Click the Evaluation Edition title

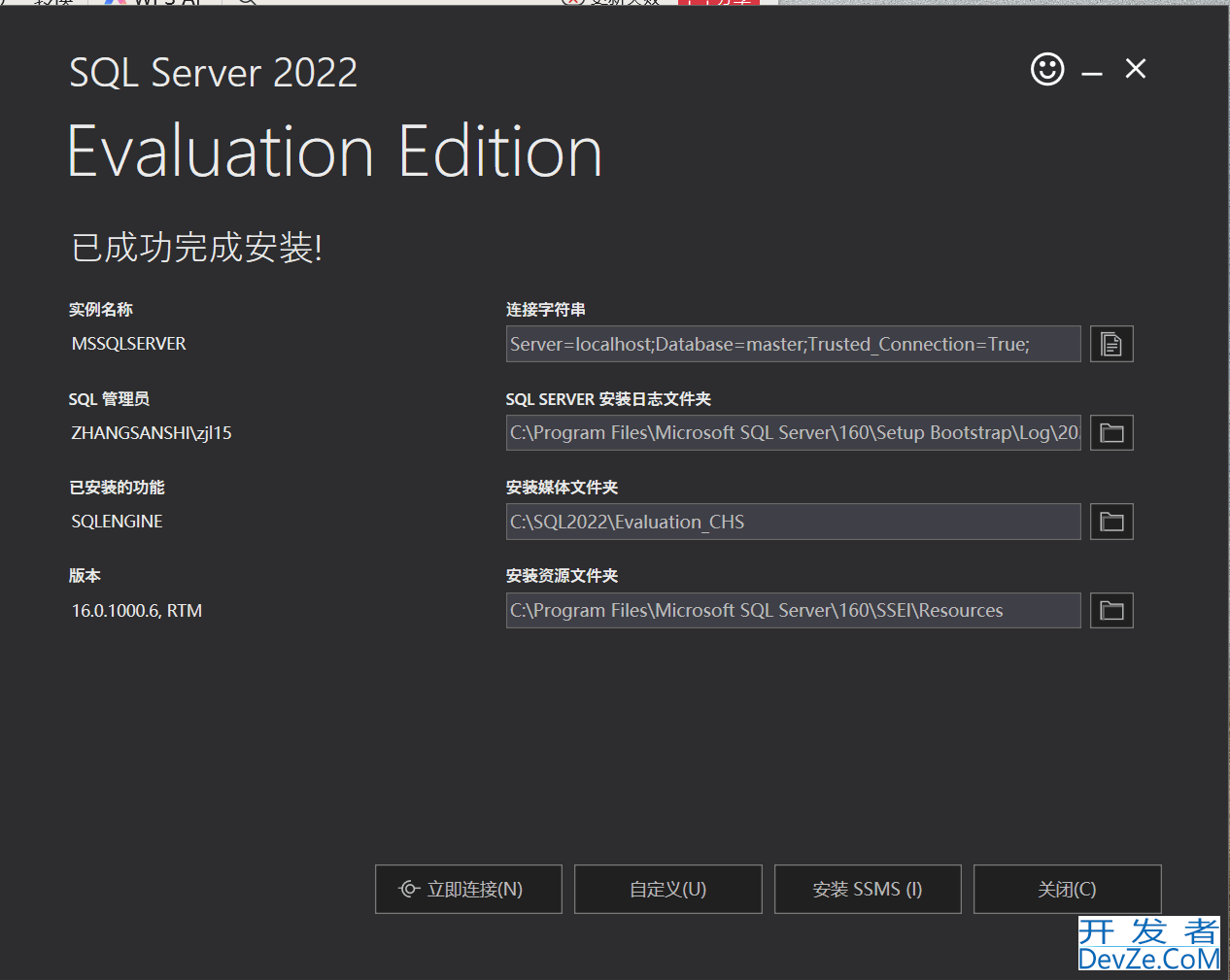(335, 152)
